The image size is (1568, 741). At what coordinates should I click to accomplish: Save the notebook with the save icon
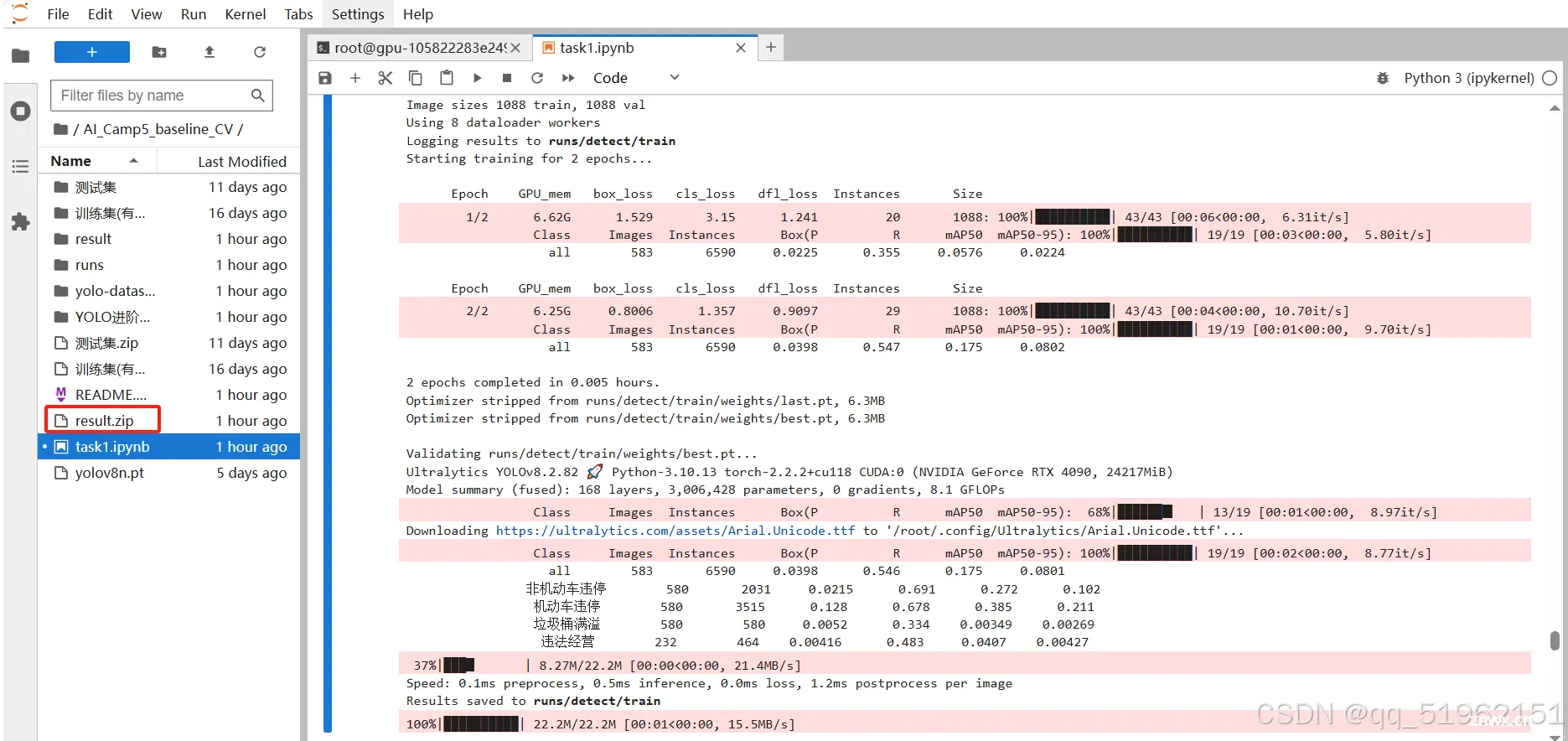coord(325,78)
